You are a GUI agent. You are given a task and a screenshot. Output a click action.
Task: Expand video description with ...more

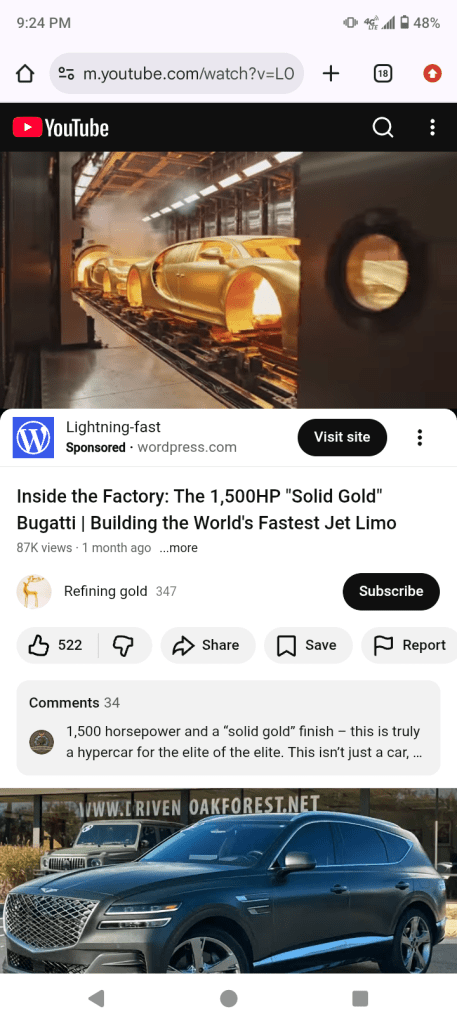click(178, 548)
